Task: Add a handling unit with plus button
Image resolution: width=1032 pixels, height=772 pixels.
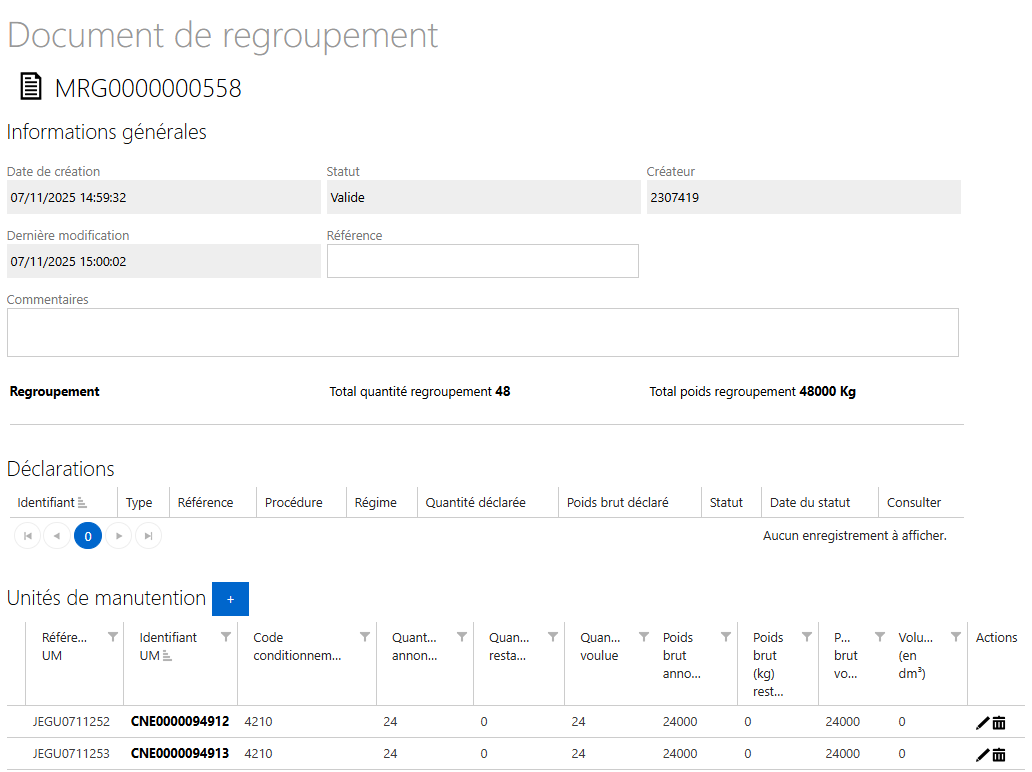Action: (230, 599)
